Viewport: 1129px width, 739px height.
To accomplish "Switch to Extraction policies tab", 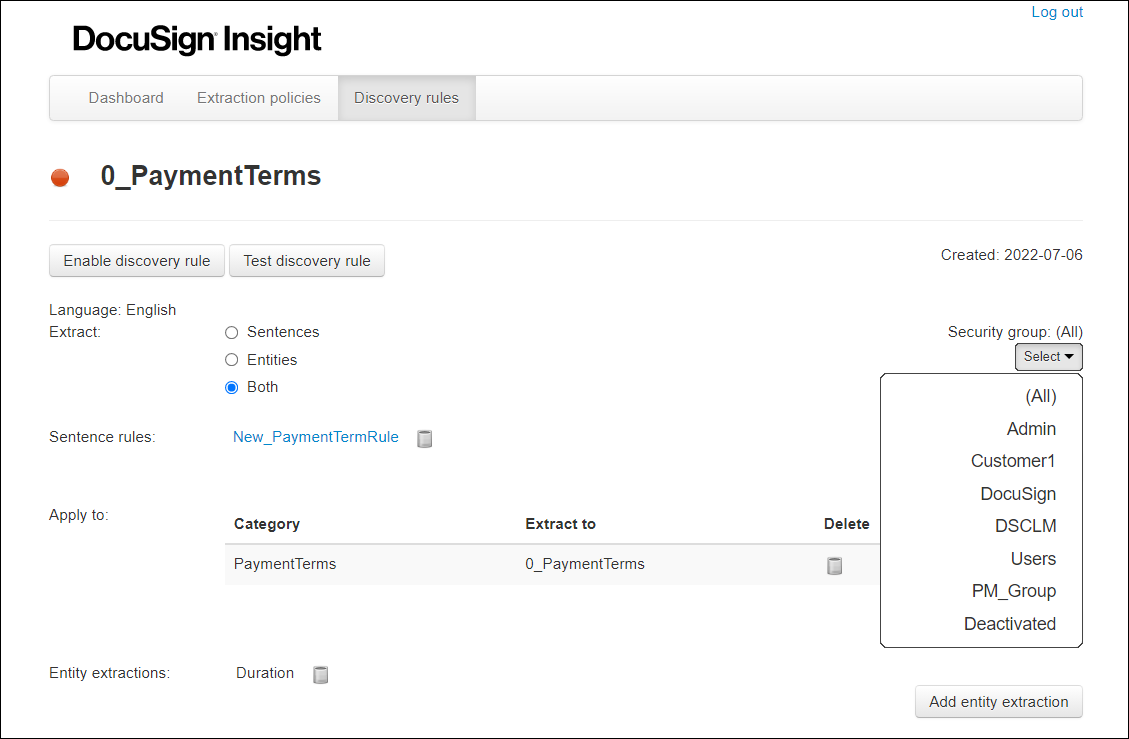I will [259, 98].
